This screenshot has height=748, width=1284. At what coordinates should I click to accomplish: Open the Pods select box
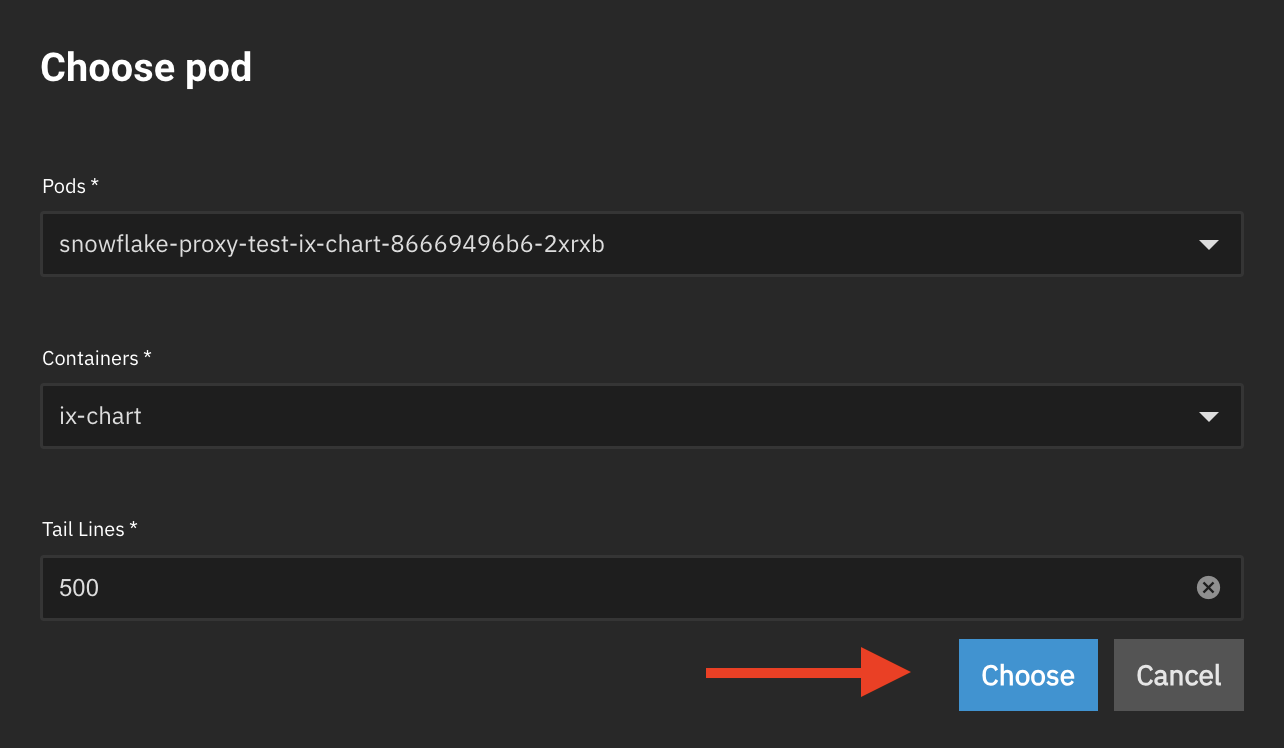(642, 243)
